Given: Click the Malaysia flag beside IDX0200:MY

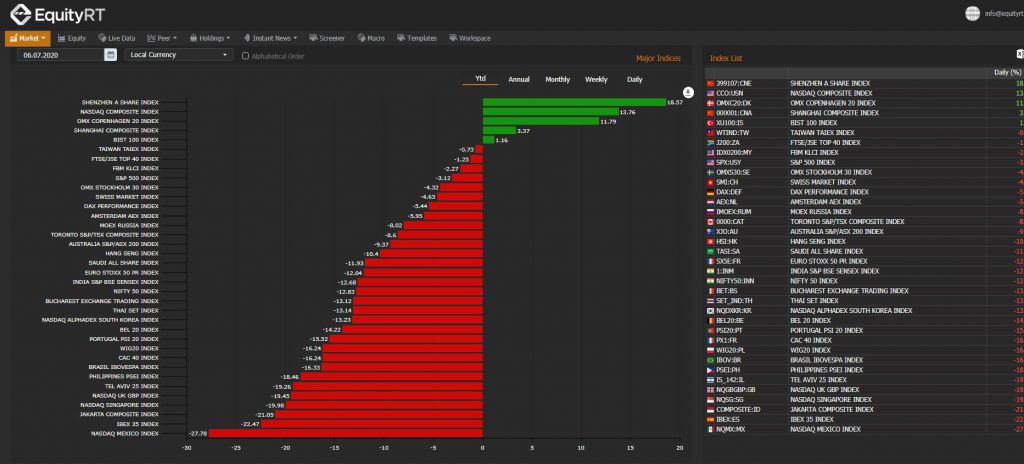Looking at the screenshot, I should coord(711,152).
